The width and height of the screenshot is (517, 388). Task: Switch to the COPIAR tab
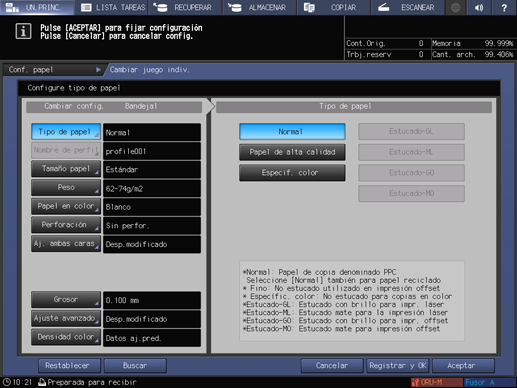pyautogui.click(x=333, y=7)
